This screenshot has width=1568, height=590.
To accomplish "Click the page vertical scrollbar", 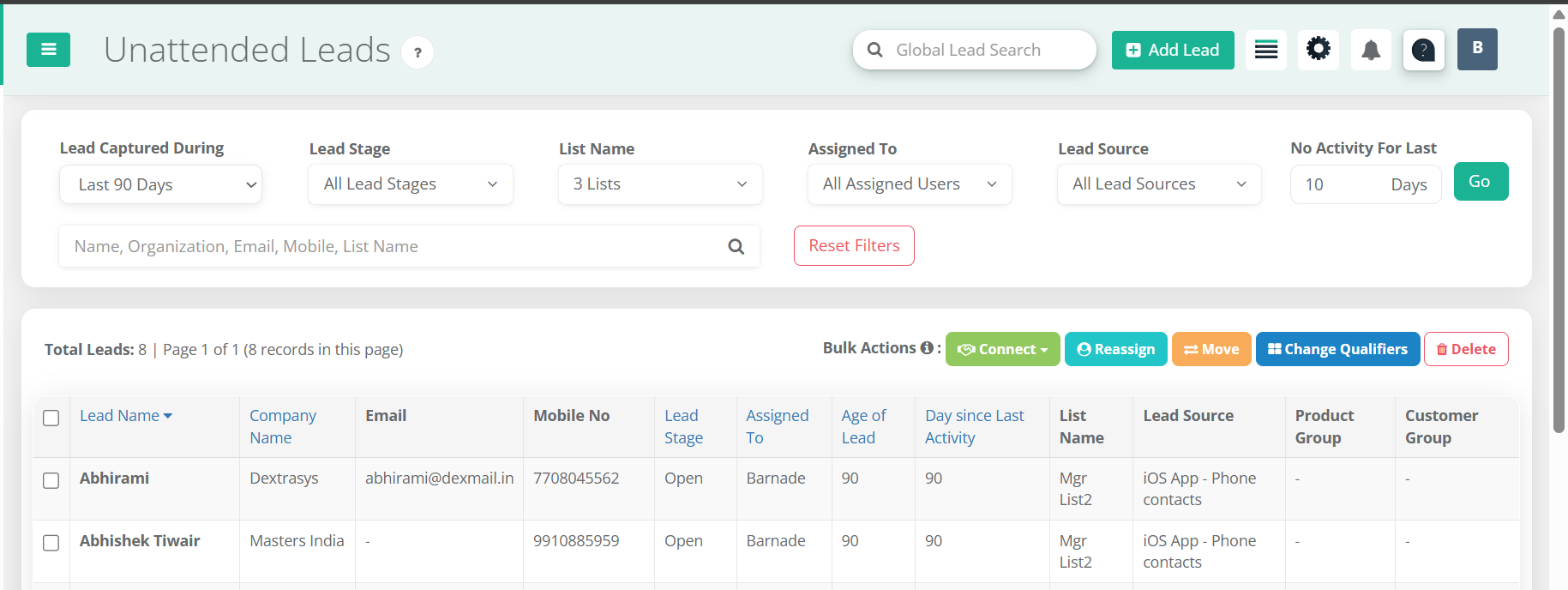I will tap(1559, 230).
